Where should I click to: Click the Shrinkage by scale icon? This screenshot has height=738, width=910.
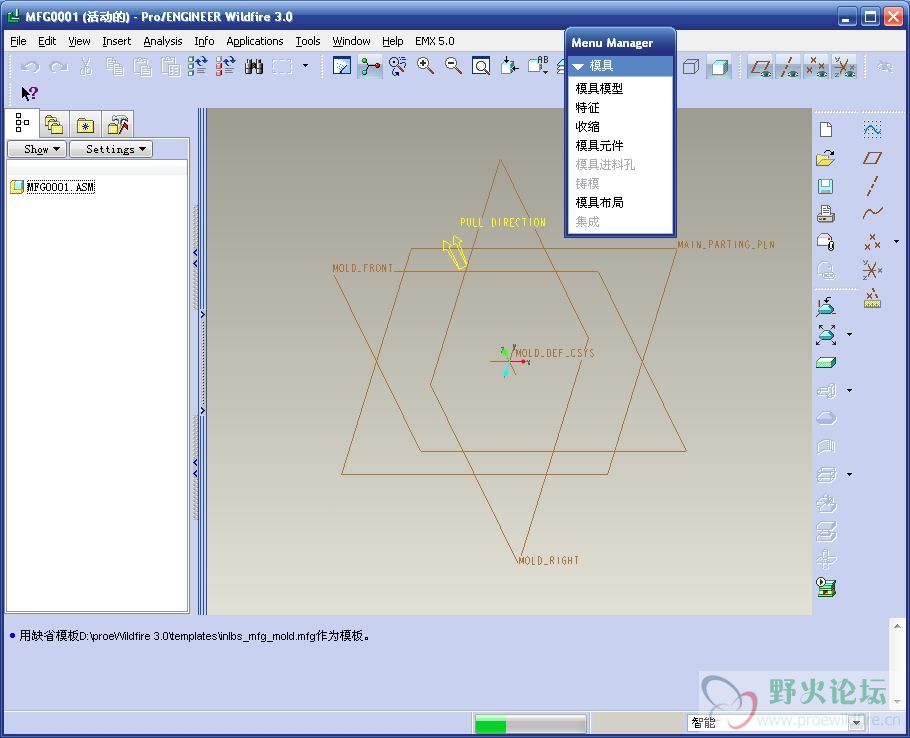(x=826, y=335)
